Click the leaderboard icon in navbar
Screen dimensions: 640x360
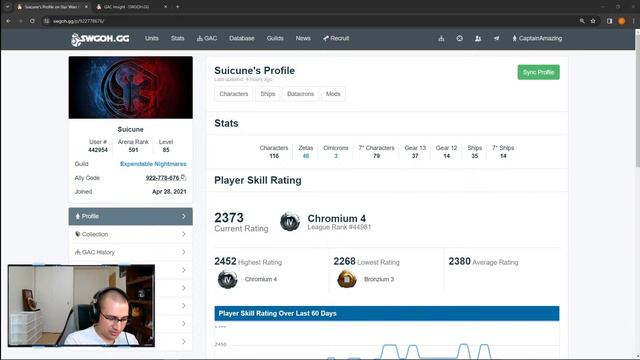point(441,38)
